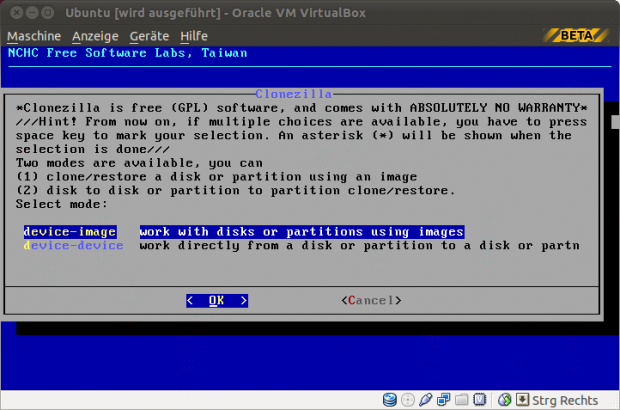Click the shared folders status icon
Viewport: 620px width, 410px height.
tap(461, 400)
